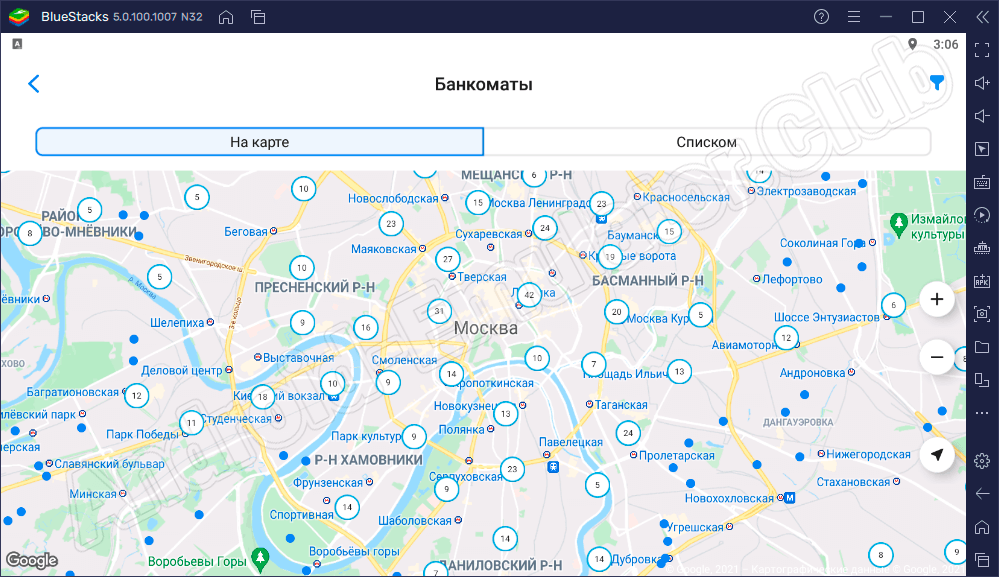Click the Лефортово station label
This screenshot has width=999, height=577.
(x=792, y=280)
